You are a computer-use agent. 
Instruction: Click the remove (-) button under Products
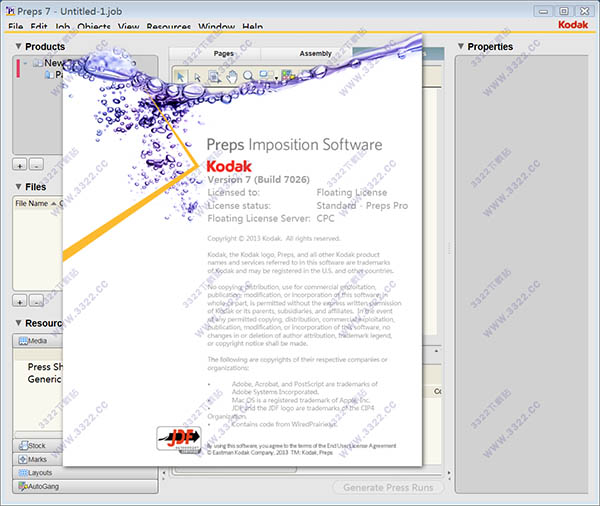click(36, 164)
